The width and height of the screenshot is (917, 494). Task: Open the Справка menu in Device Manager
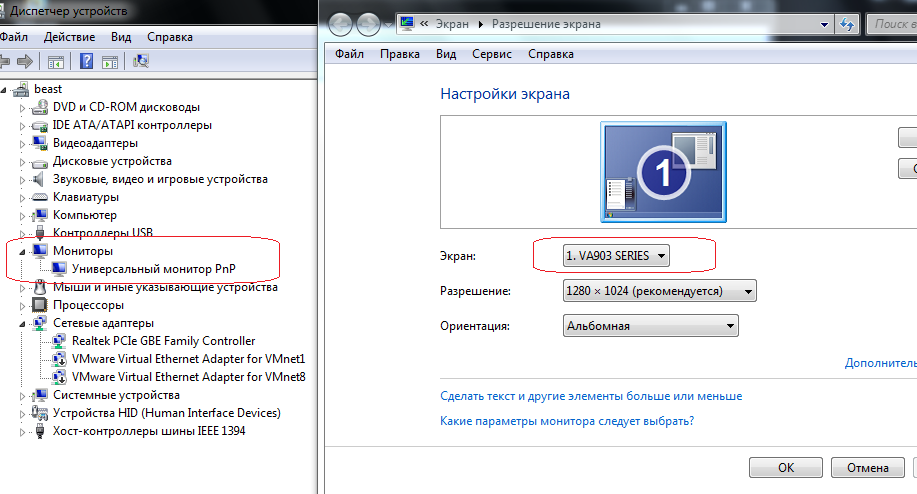[170, 37]
